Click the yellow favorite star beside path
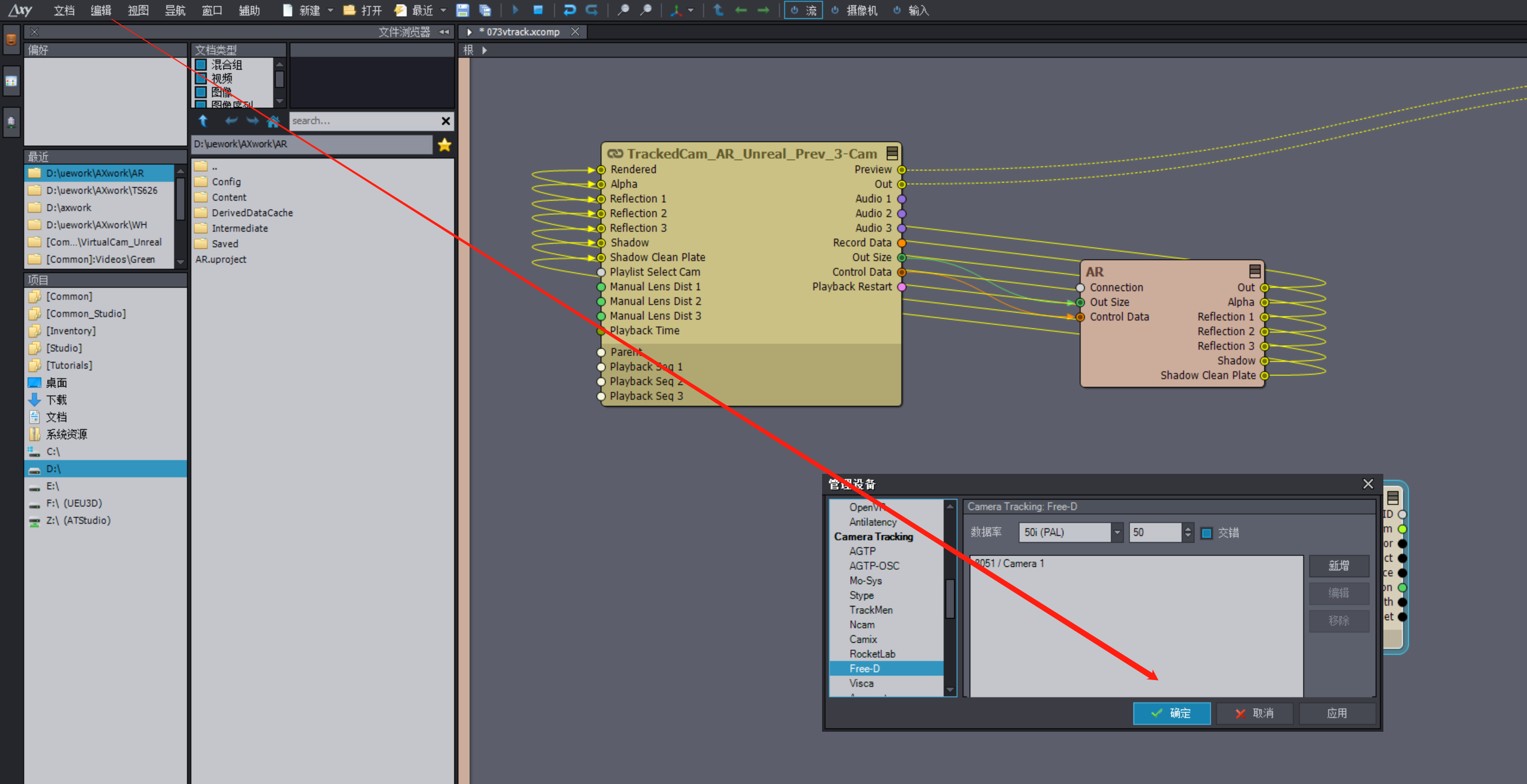The height and width of the screenshot is (784, 1527). pyautogui.click(x=445, y=145)
